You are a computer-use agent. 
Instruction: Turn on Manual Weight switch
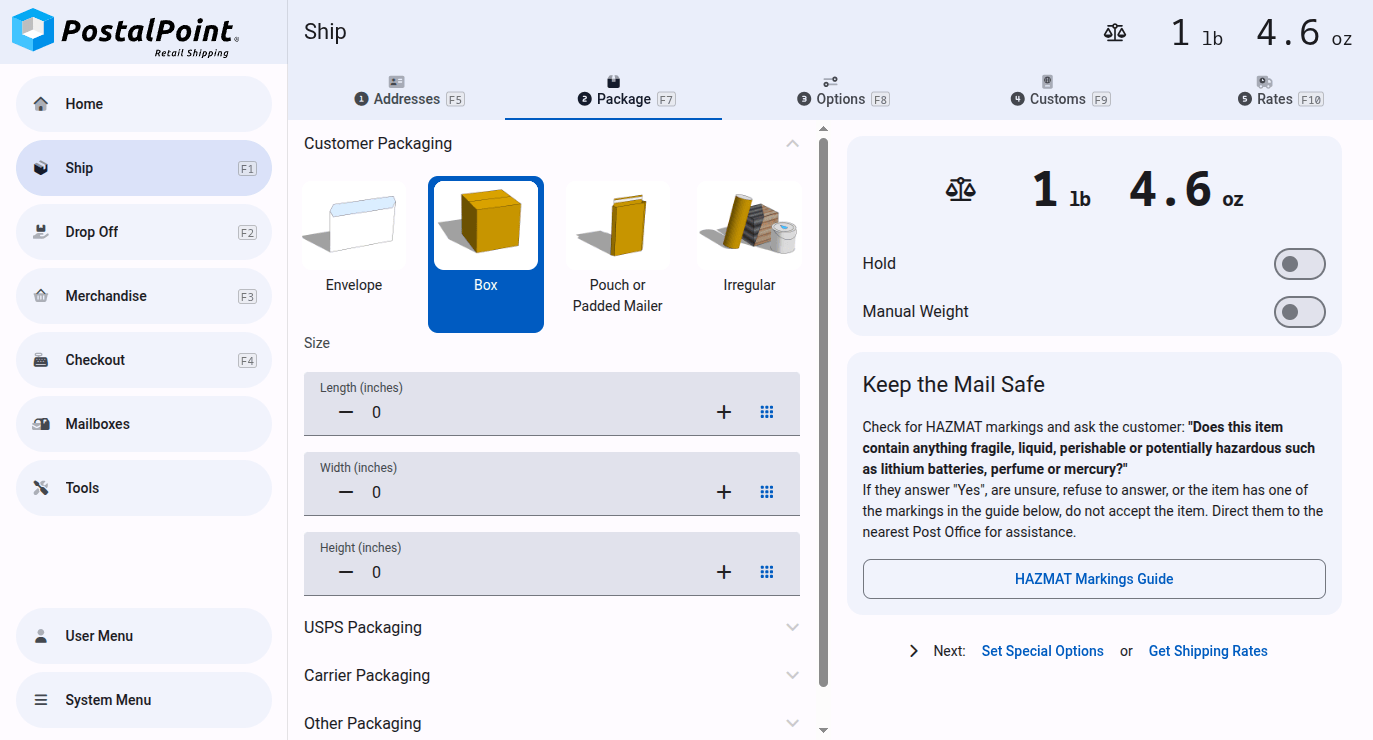(x=1299, y=312)
